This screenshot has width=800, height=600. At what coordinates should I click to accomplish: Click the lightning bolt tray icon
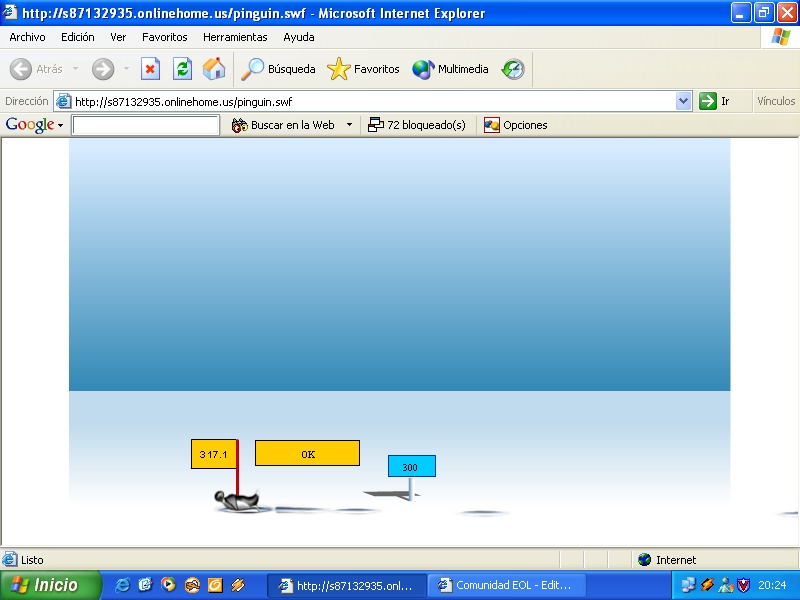tap(707, 585)
